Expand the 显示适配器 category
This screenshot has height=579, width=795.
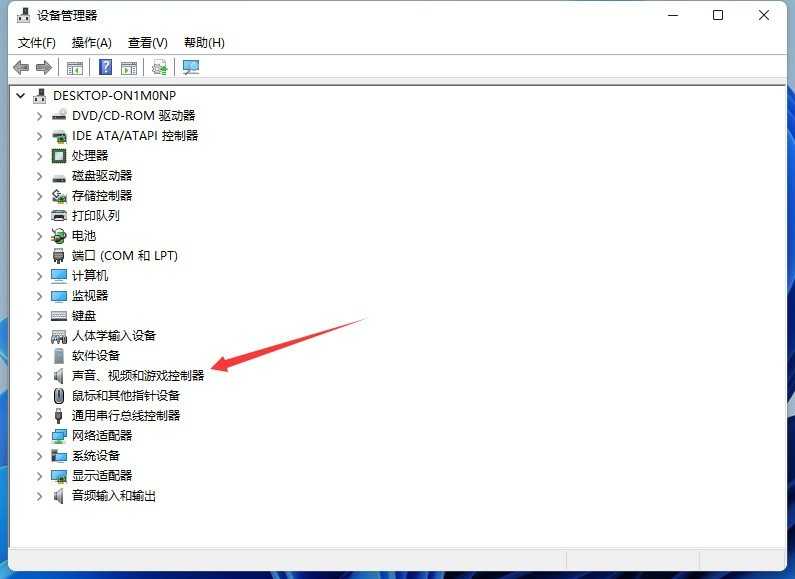click(40, 476)
